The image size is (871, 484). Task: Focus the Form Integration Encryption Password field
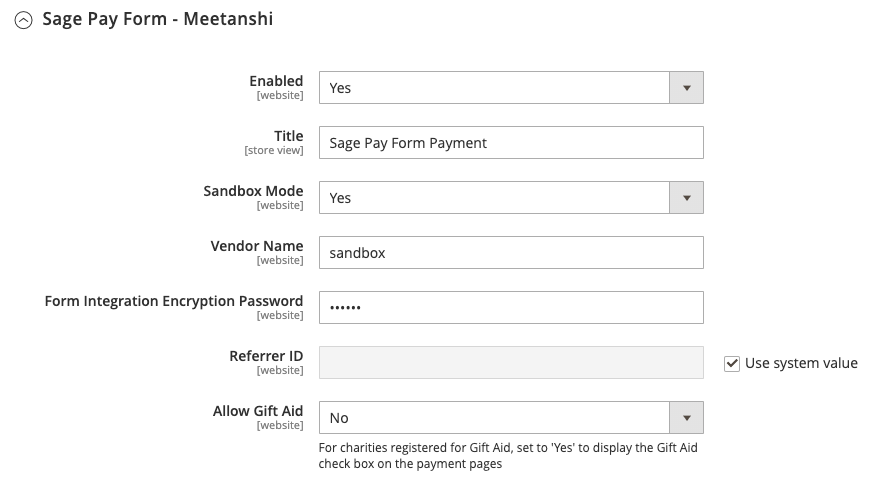point(511,308)
